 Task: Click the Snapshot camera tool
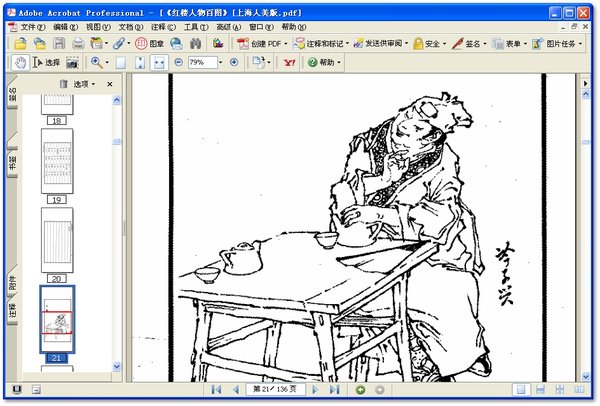pyautogui.click(x=72, y=63)
